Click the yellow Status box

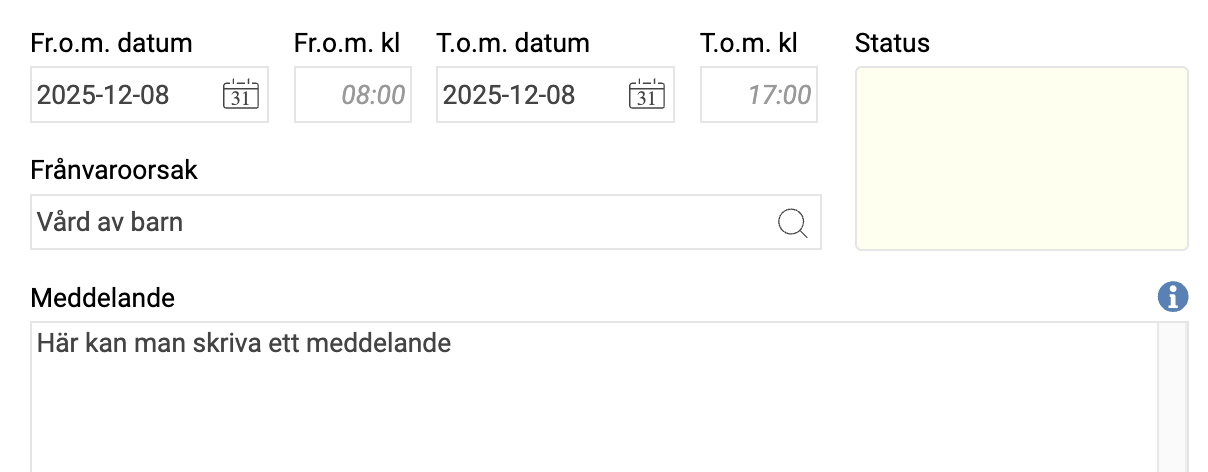tap(1021, 158)
